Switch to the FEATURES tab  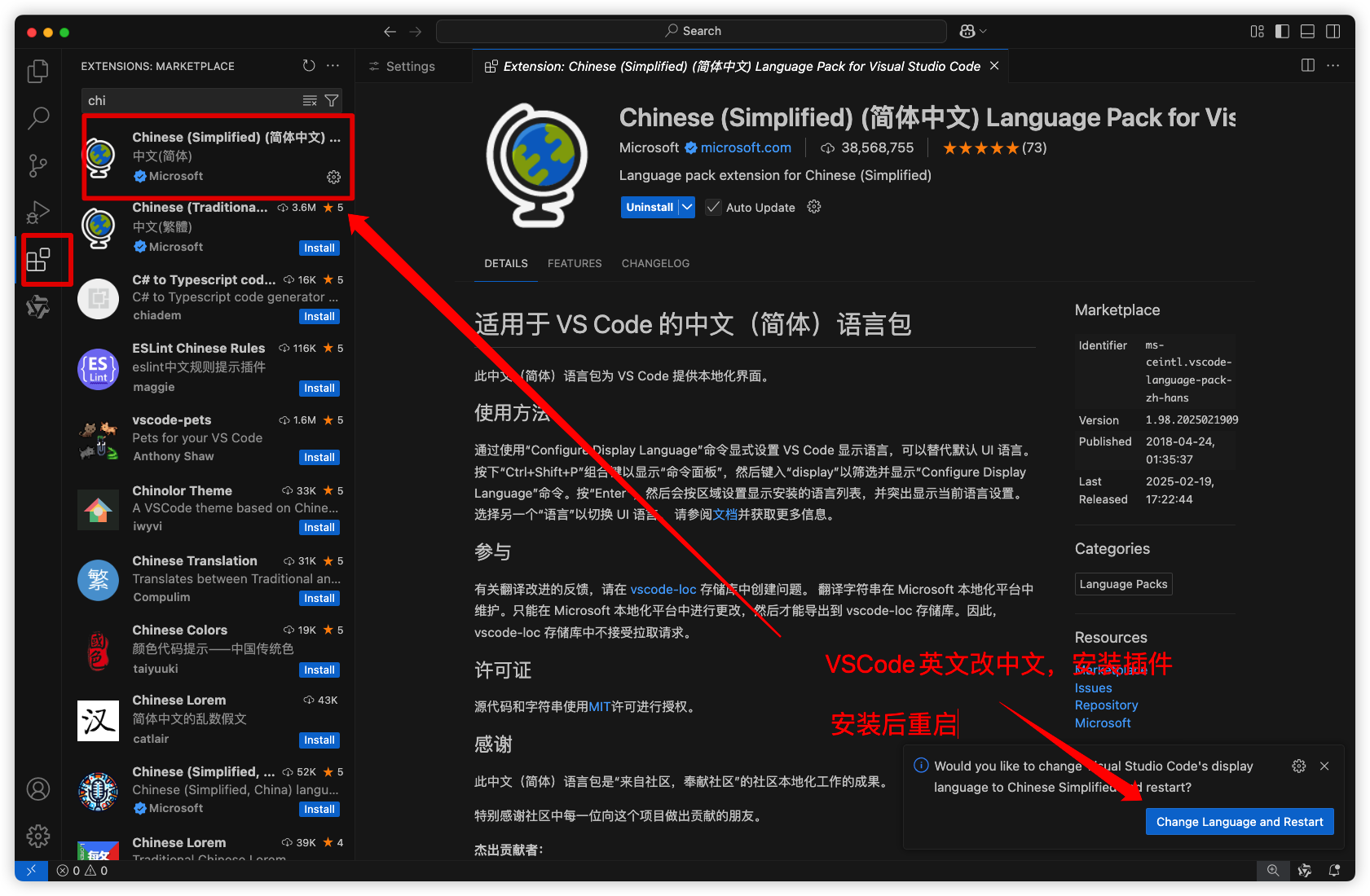(574, 264)
